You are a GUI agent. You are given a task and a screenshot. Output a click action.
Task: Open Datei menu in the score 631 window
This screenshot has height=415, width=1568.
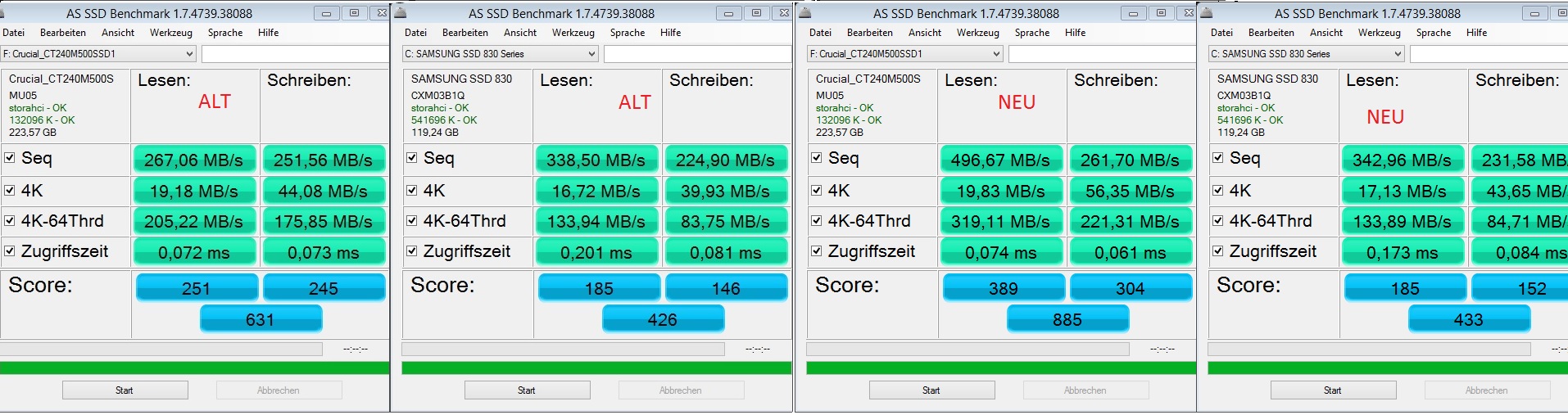(x=14, y=33)
